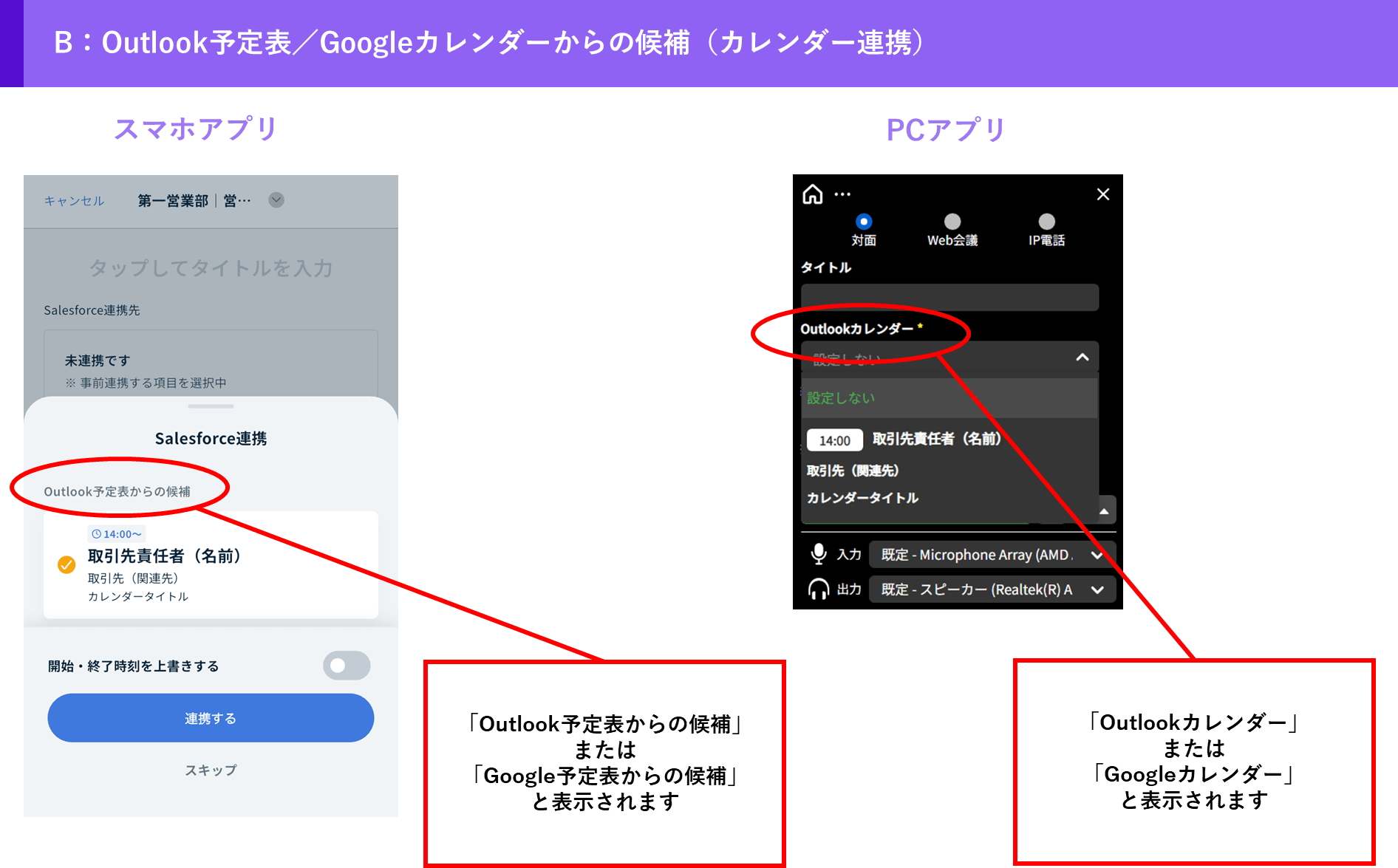Click the スキップ link
1398x868 pixels.
pyautogui.click(x=211, y=770)
